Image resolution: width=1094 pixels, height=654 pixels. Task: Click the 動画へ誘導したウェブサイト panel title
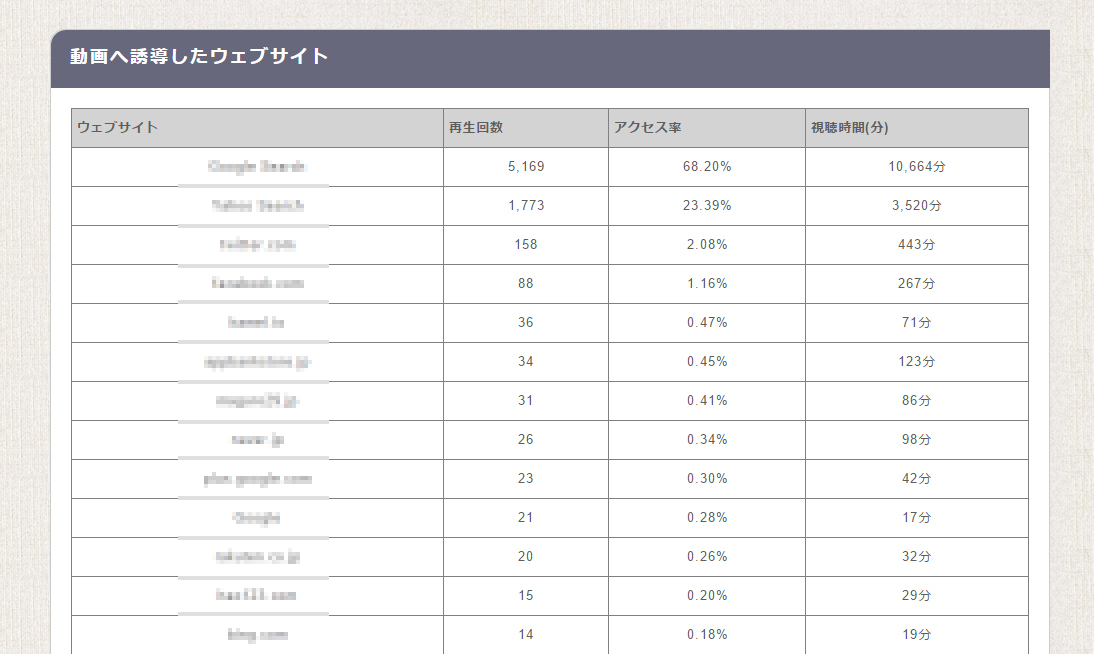[199, 56]
